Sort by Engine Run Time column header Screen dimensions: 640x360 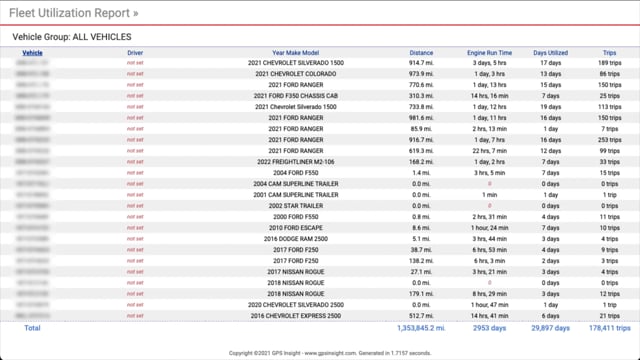pyautogui.click(x=489, y=53)
